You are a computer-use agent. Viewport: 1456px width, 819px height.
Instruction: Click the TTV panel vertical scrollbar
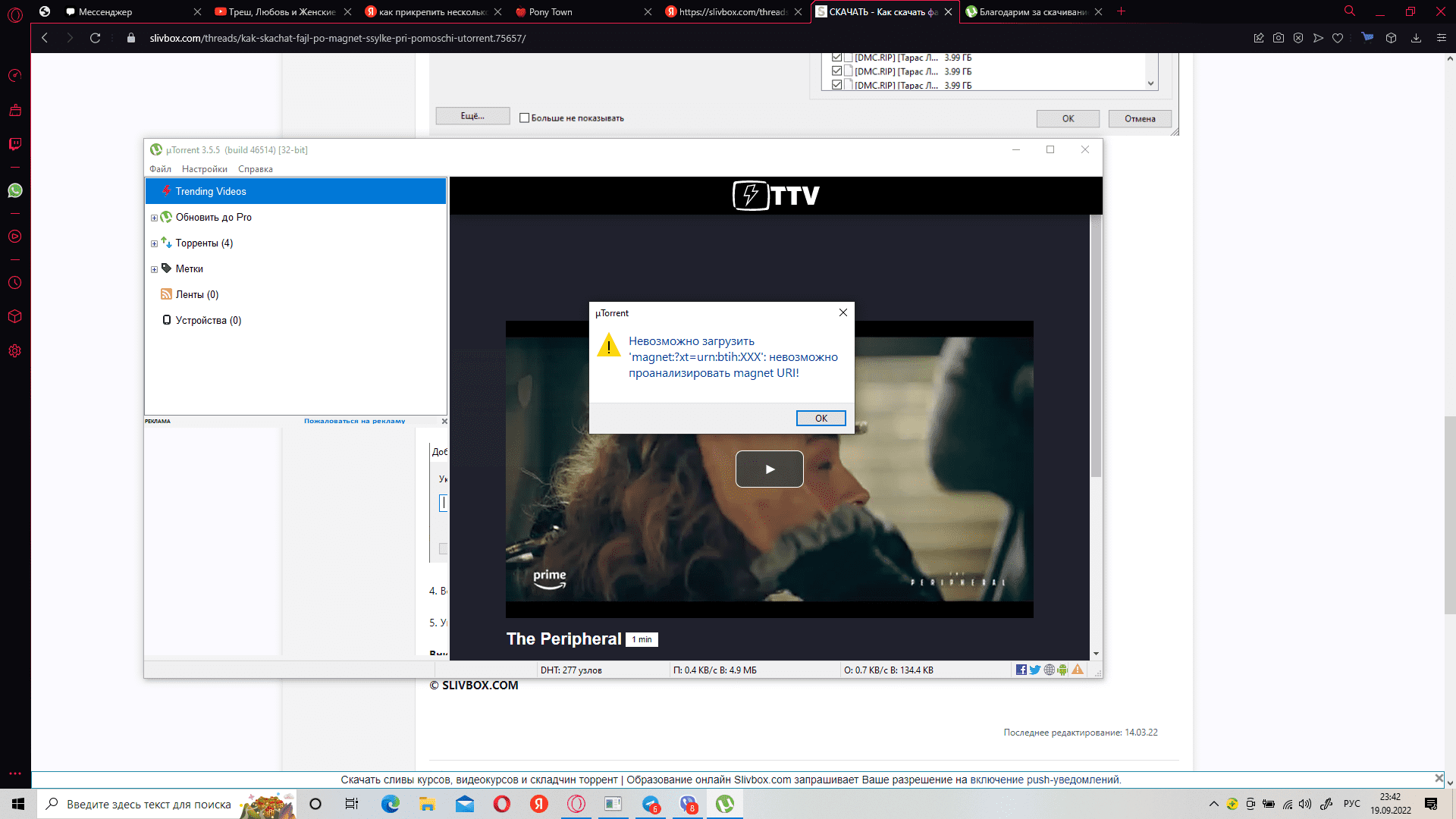point(1096,345)
